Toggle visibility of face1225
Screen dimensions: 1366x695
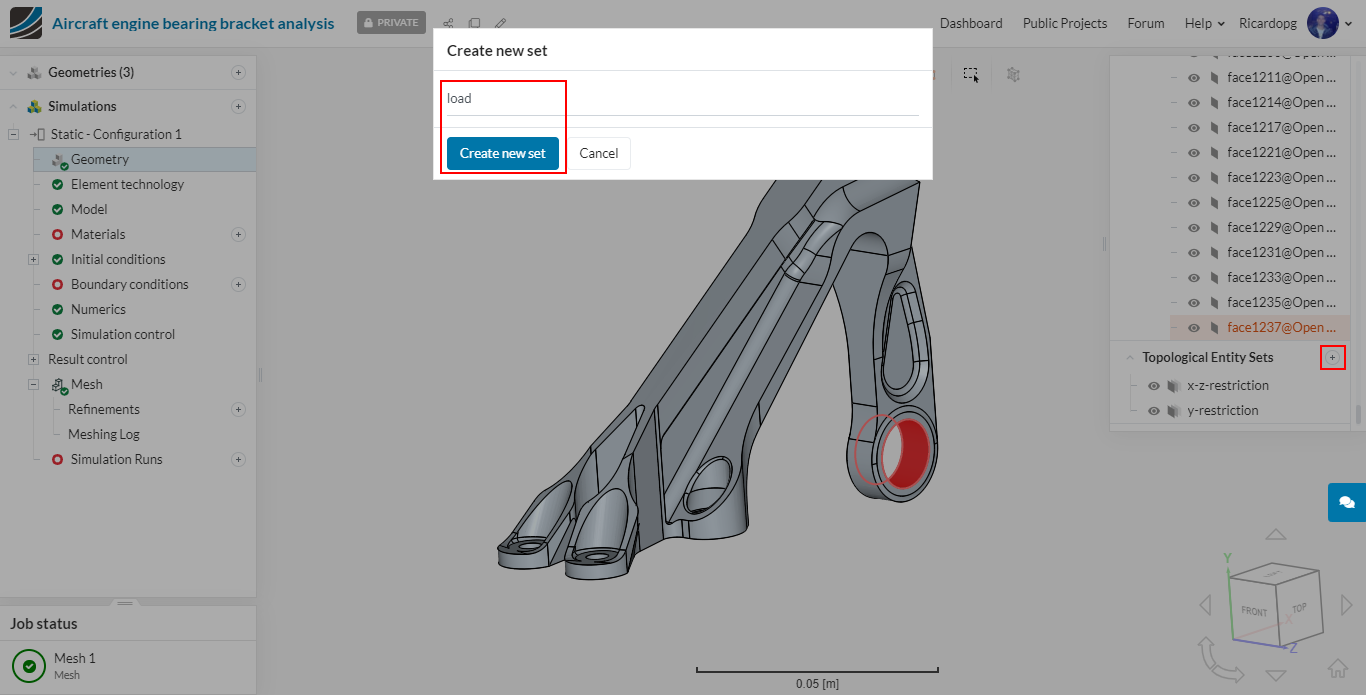coord(1194,202)
